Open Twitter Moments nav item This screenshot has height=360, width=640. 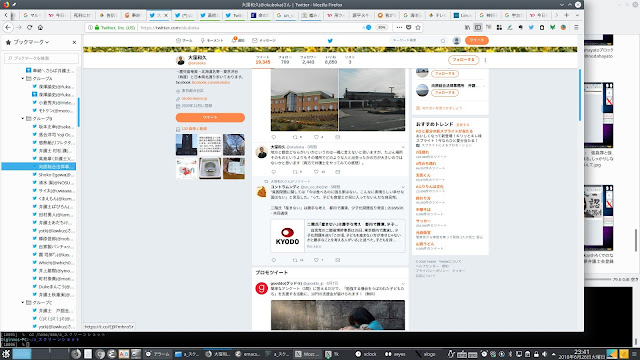point(212,40)
